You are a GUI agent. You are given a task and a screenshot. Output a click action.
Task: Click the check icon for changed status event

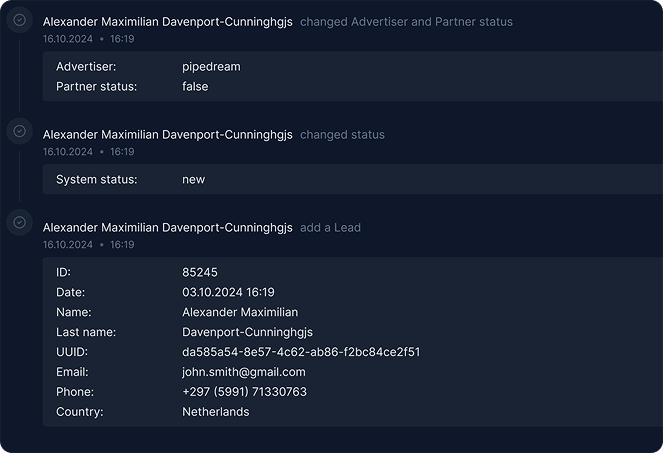click(x=19, y=131)
